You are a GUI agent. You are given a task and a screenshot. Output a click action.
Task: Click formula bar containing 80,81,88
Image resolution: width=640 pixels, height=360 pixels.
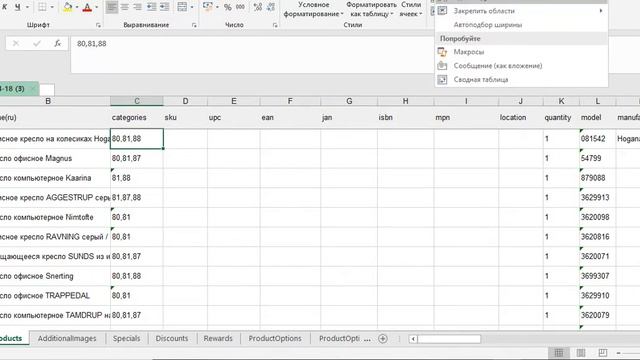[252, 54]
